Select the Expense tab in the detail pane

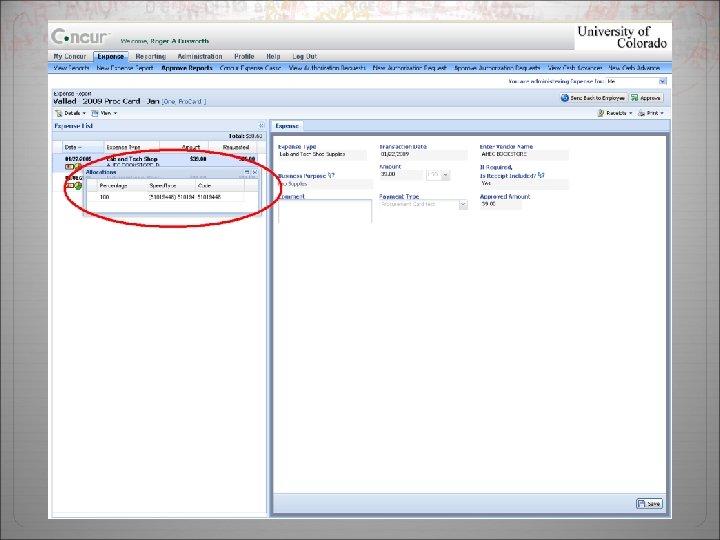pyautogui.click(x=287, y=126)
